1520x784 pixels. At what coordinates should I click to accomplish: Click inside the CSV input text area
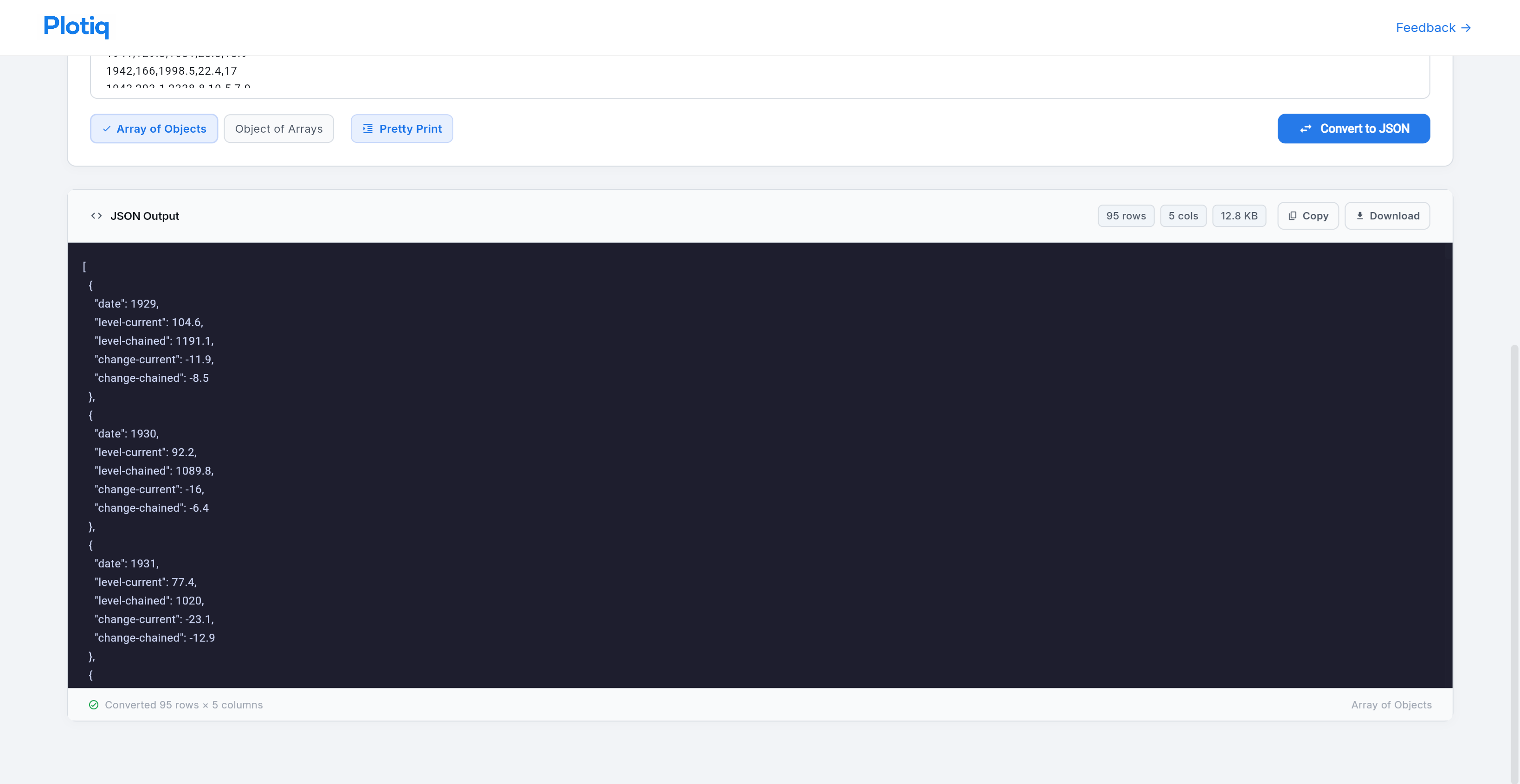(708, 74)
